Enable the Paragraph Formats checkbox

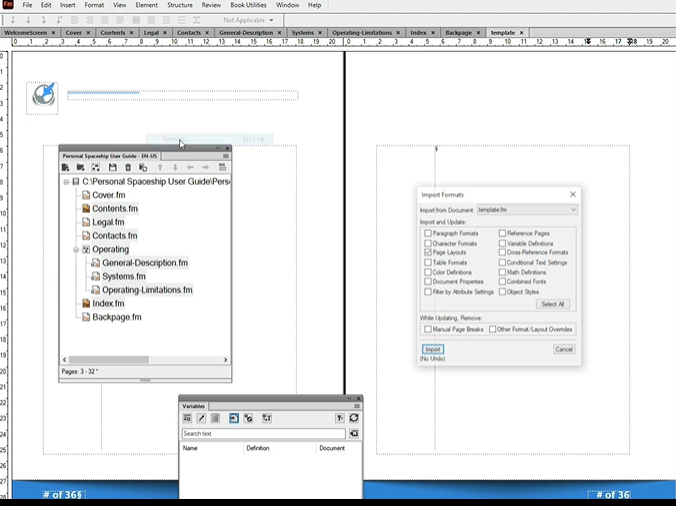coord(428,233)
